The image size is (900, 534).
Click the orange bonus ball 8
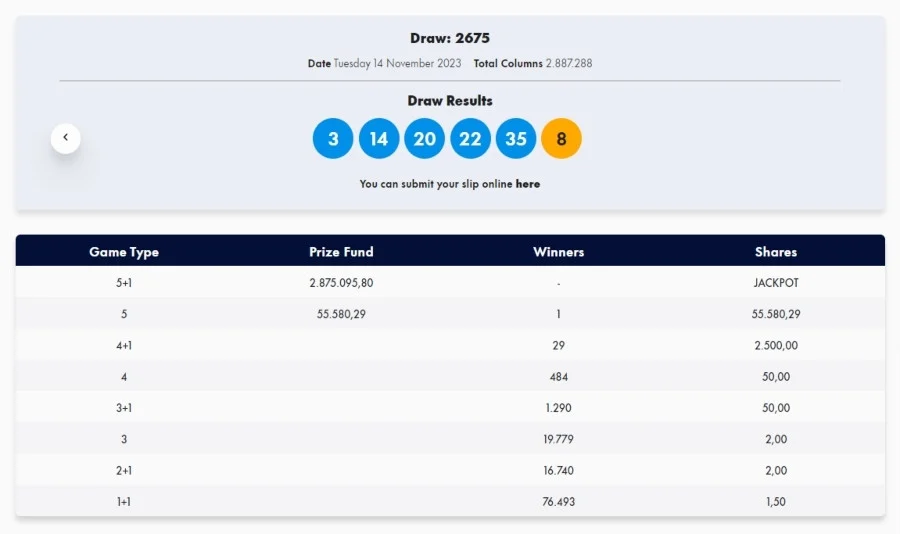(561, 138)
